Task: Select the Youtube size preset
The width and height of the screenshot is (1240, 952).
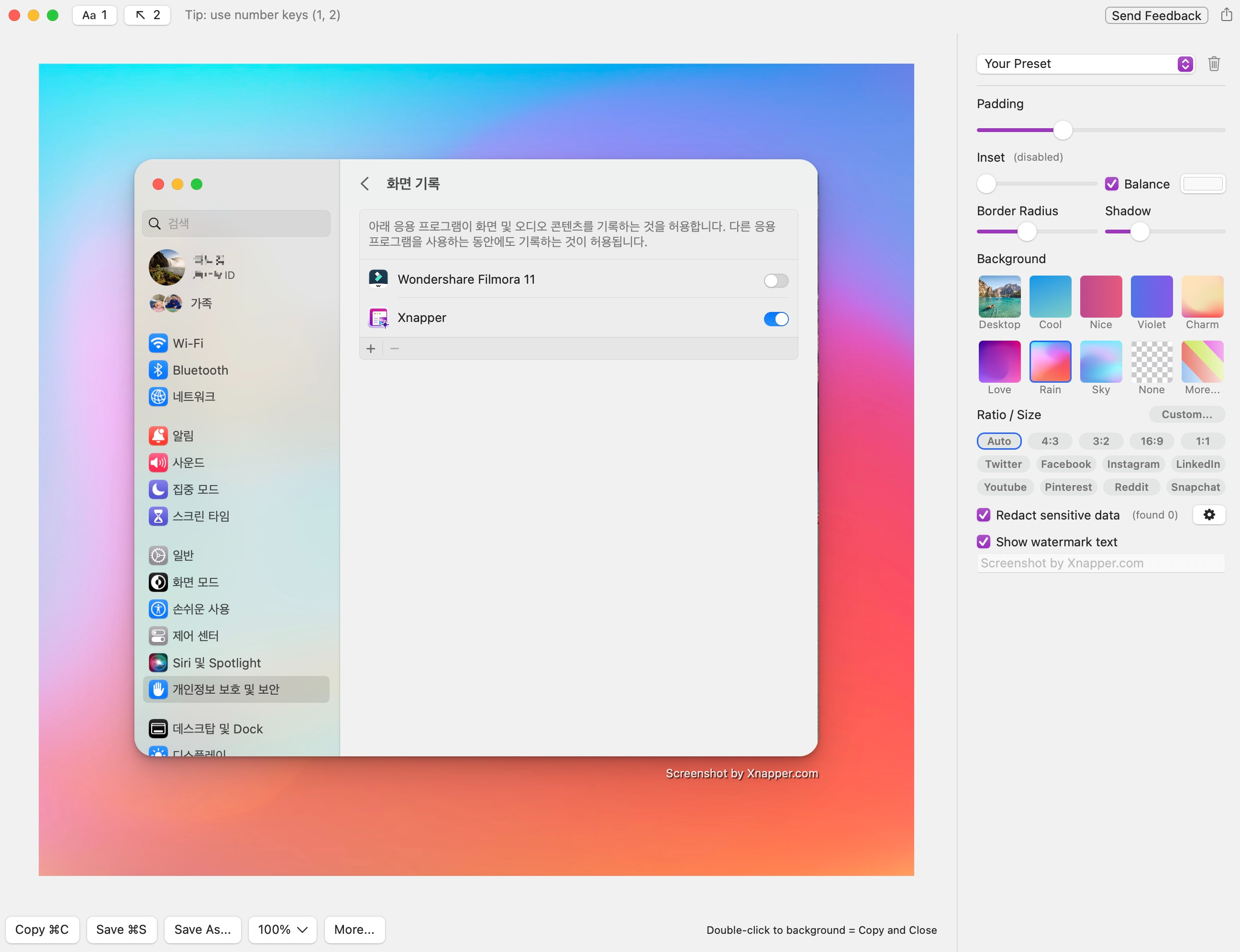Action: click(1005, 487)
